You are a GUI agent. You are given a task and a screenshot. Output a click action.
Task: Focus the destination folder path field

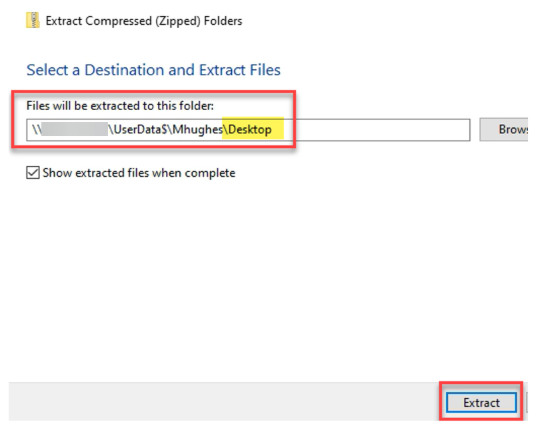(x=248, y=130)
